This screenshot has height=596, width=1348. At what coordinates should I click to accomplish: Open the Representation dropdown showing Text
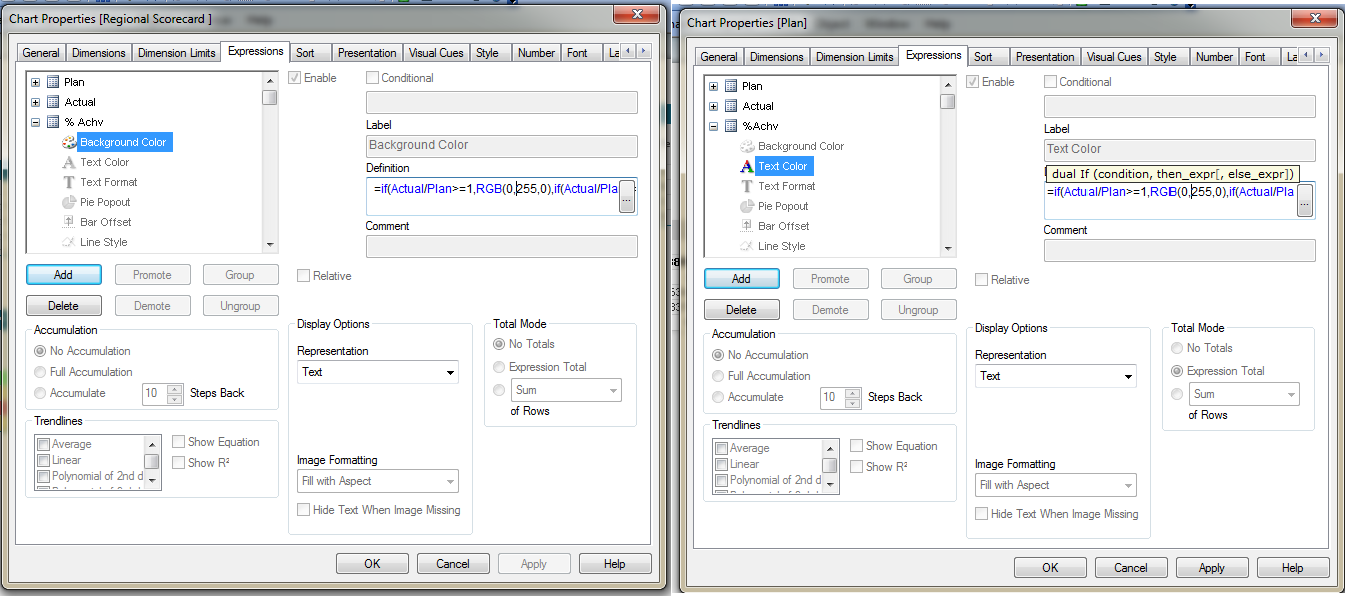[x=377, y=371]
